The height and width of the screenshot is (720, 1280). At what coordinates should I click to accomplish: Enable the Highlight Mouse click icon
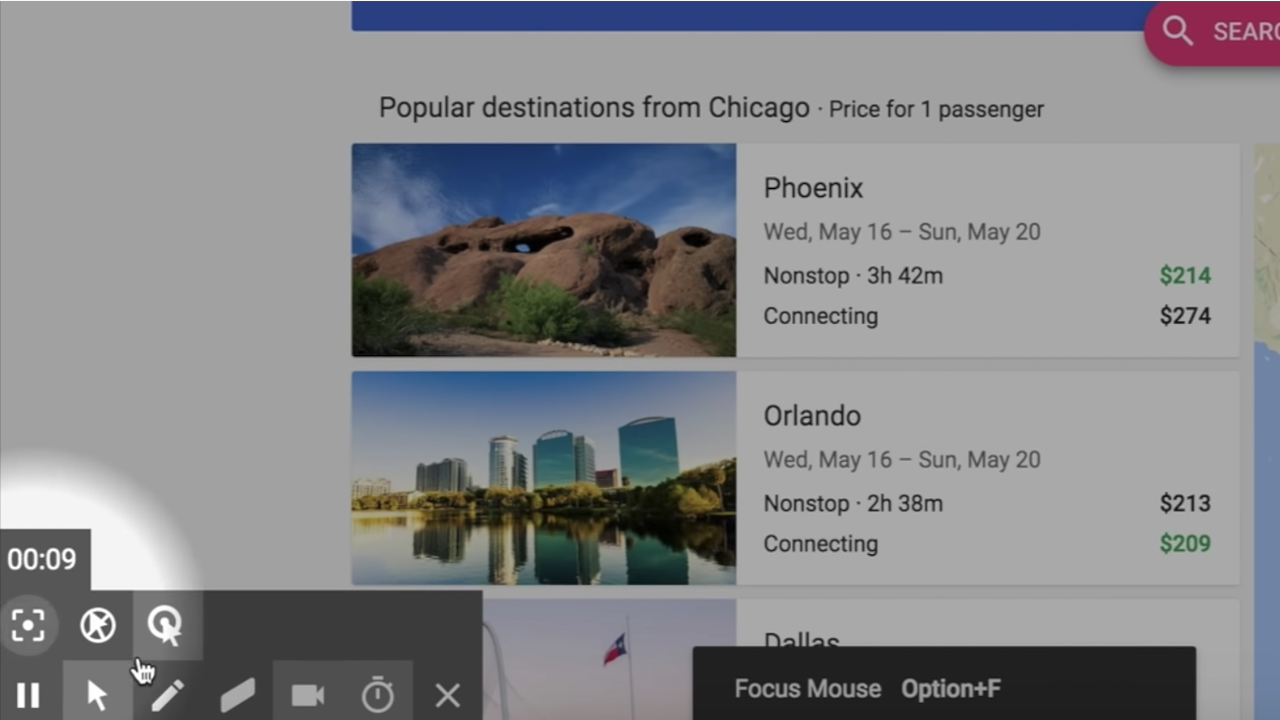click(x=166, y=625)
